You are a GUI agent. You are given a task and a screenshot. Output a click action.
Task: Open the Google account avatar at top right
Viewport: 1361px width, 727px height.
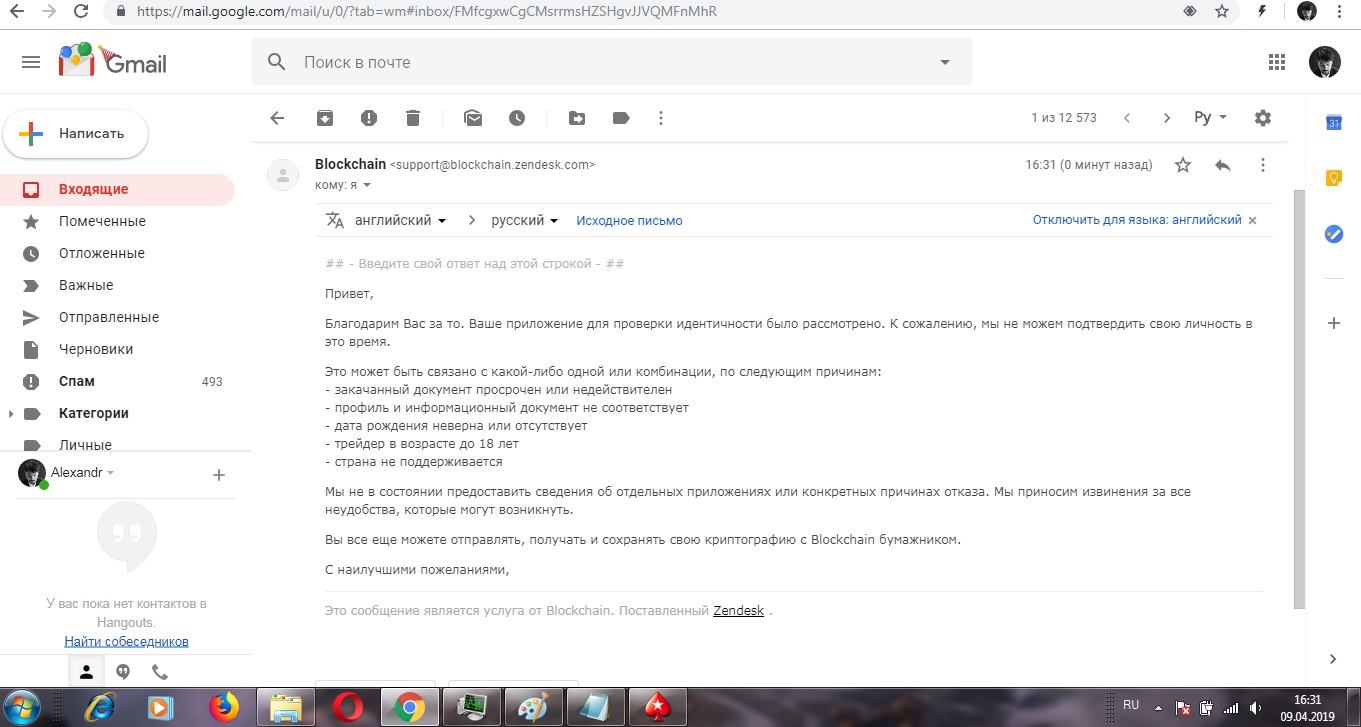(1325, 62)
